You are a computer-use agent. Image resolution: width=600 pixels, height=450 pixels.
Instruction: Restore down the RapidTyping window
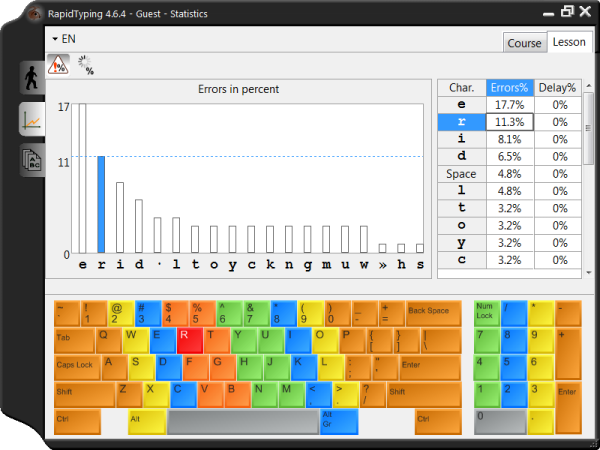click(x=567, y=11)
